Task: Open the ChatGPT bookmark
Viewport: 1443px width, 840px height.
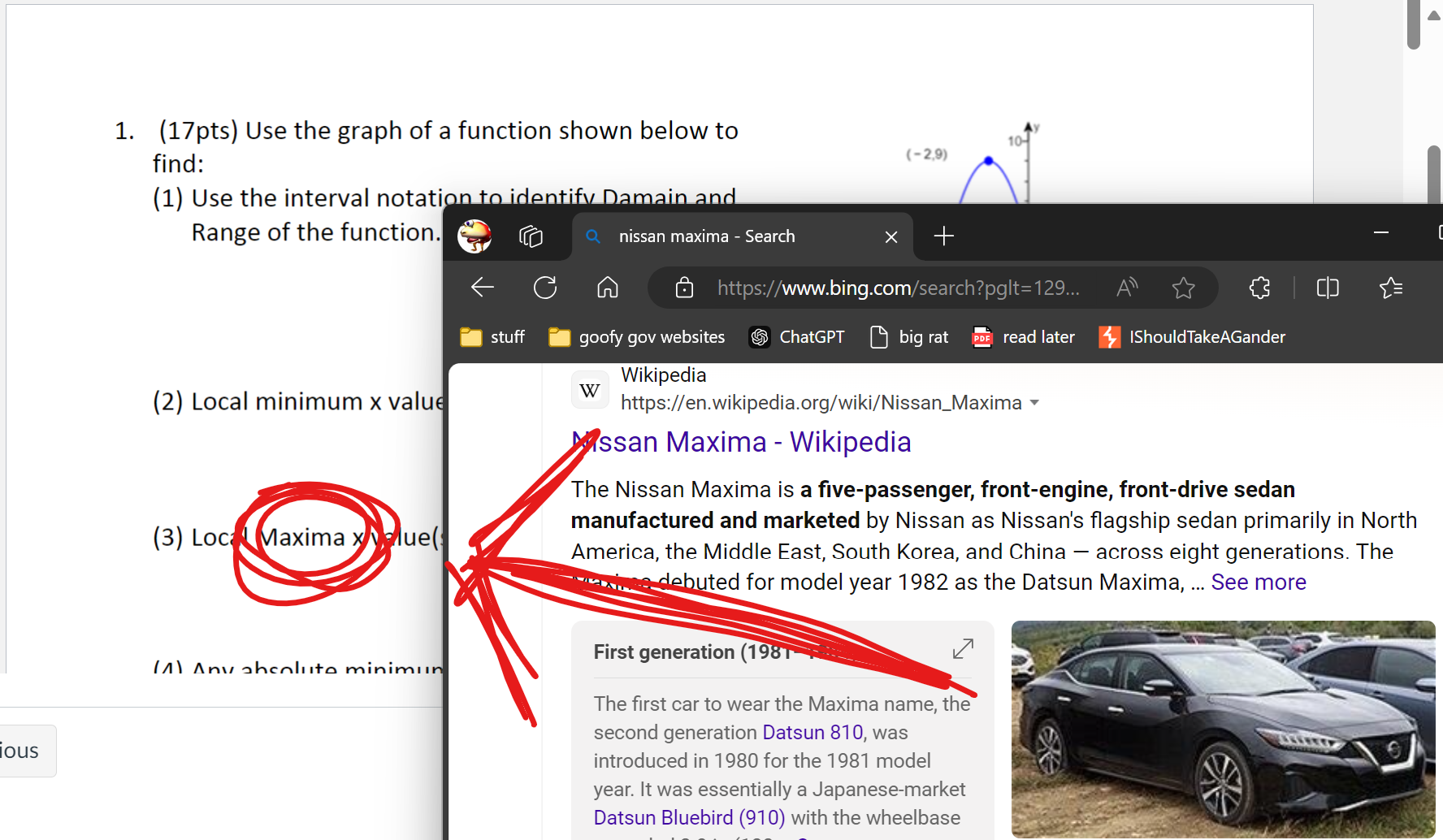Action: 797,337
